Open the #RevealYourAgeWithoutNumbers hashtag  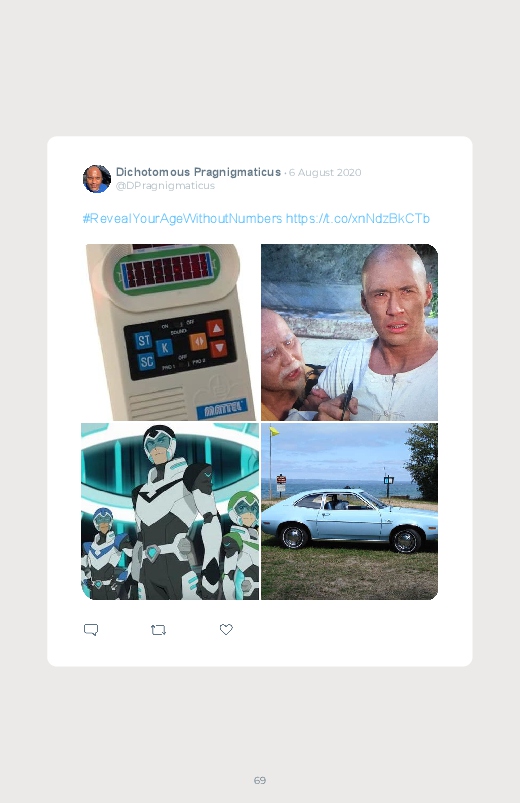(182, 219)
